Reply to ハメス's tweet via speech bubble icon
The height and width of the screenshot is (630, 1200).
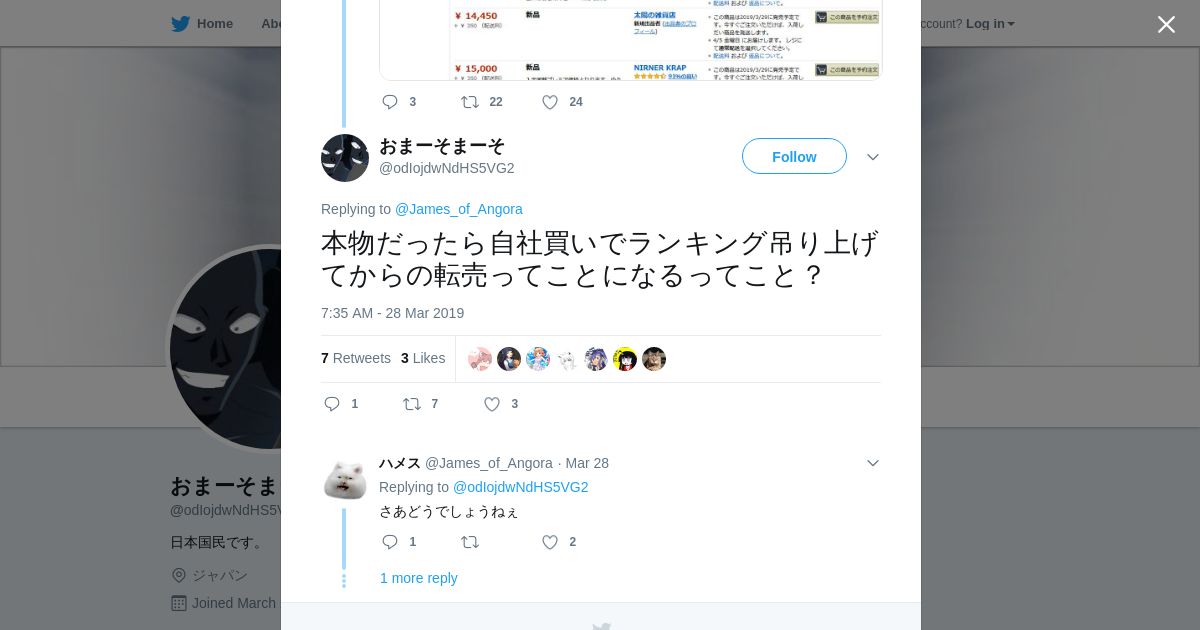pos(390,542)
